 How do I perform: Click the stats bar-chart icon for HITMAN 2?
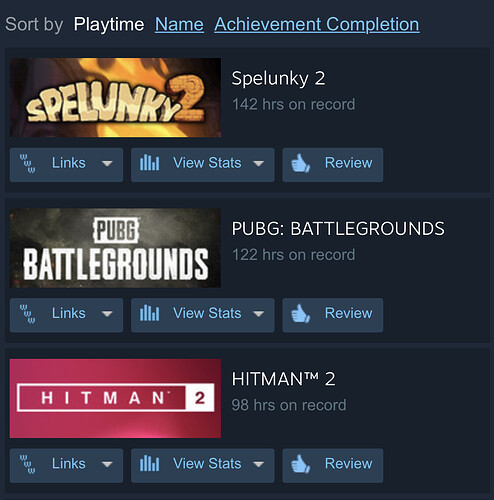pyautogui.click(x=149, y=464)
